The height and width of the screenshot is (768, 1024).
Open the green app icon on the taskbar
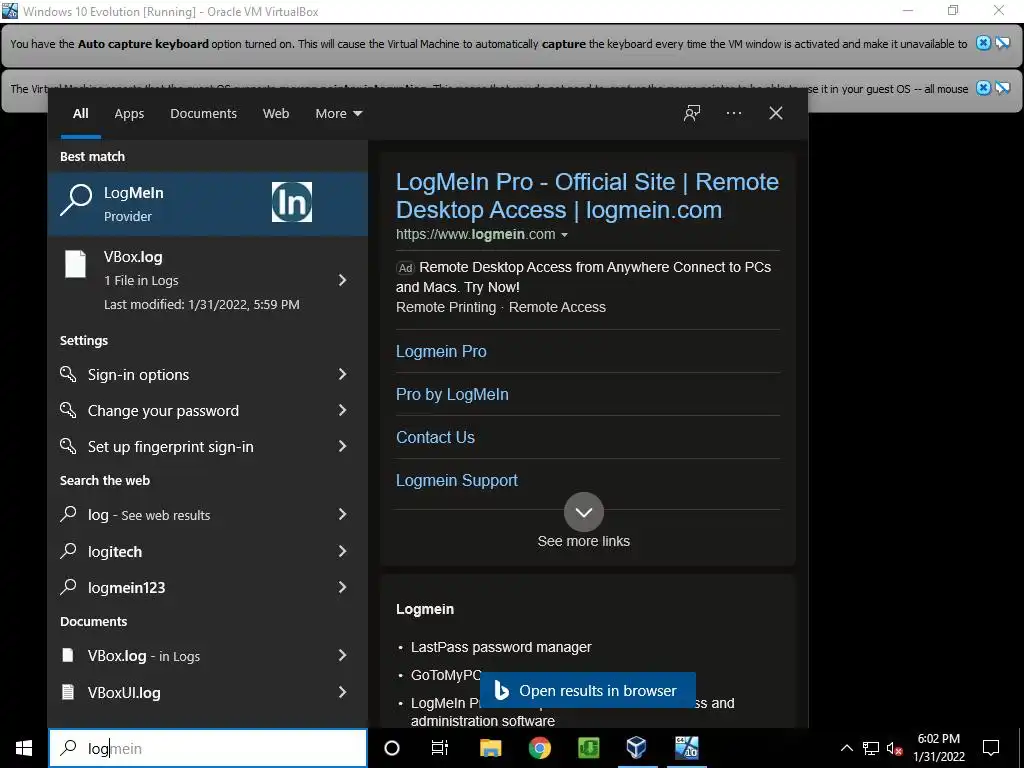(588, 748)
